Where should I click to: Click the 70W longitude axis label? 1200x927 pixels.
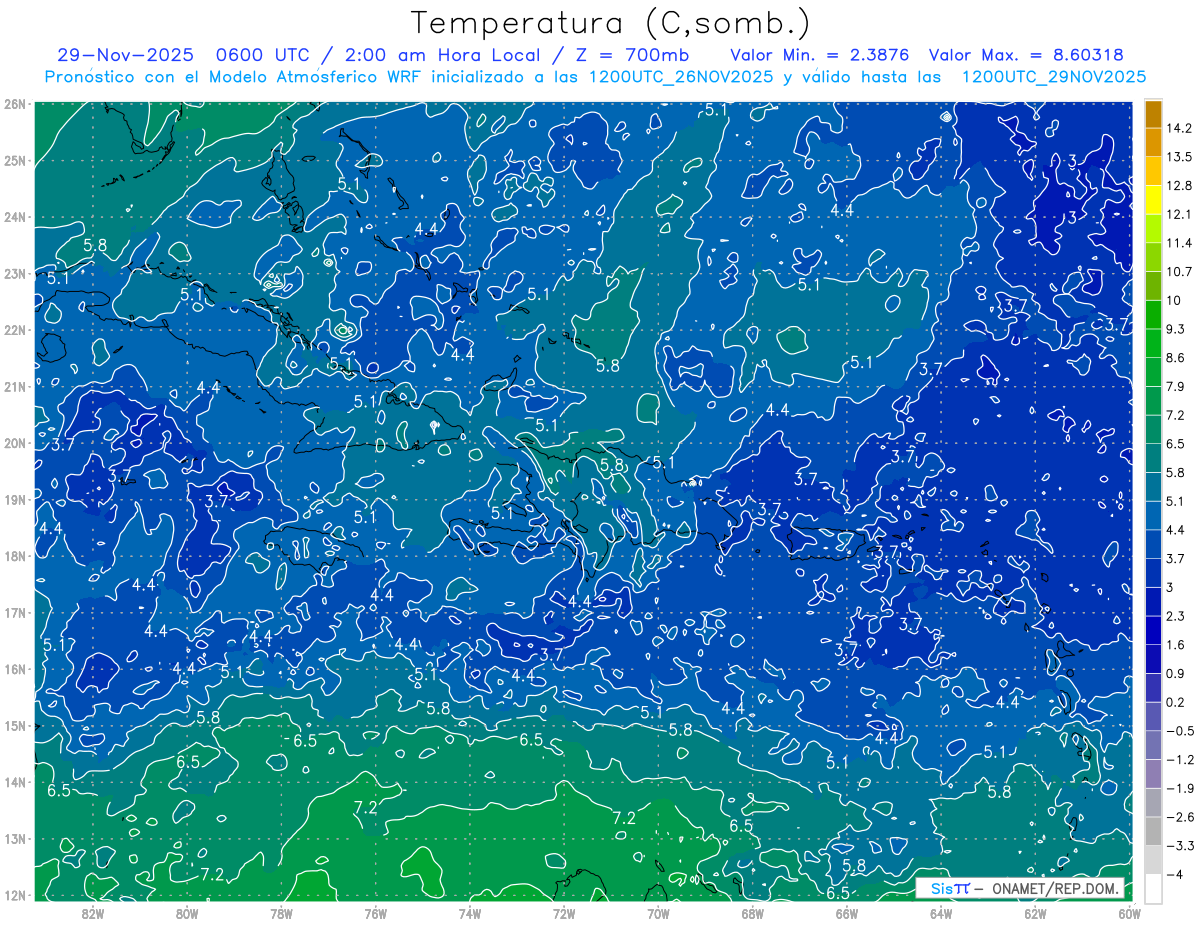[658, 913]
